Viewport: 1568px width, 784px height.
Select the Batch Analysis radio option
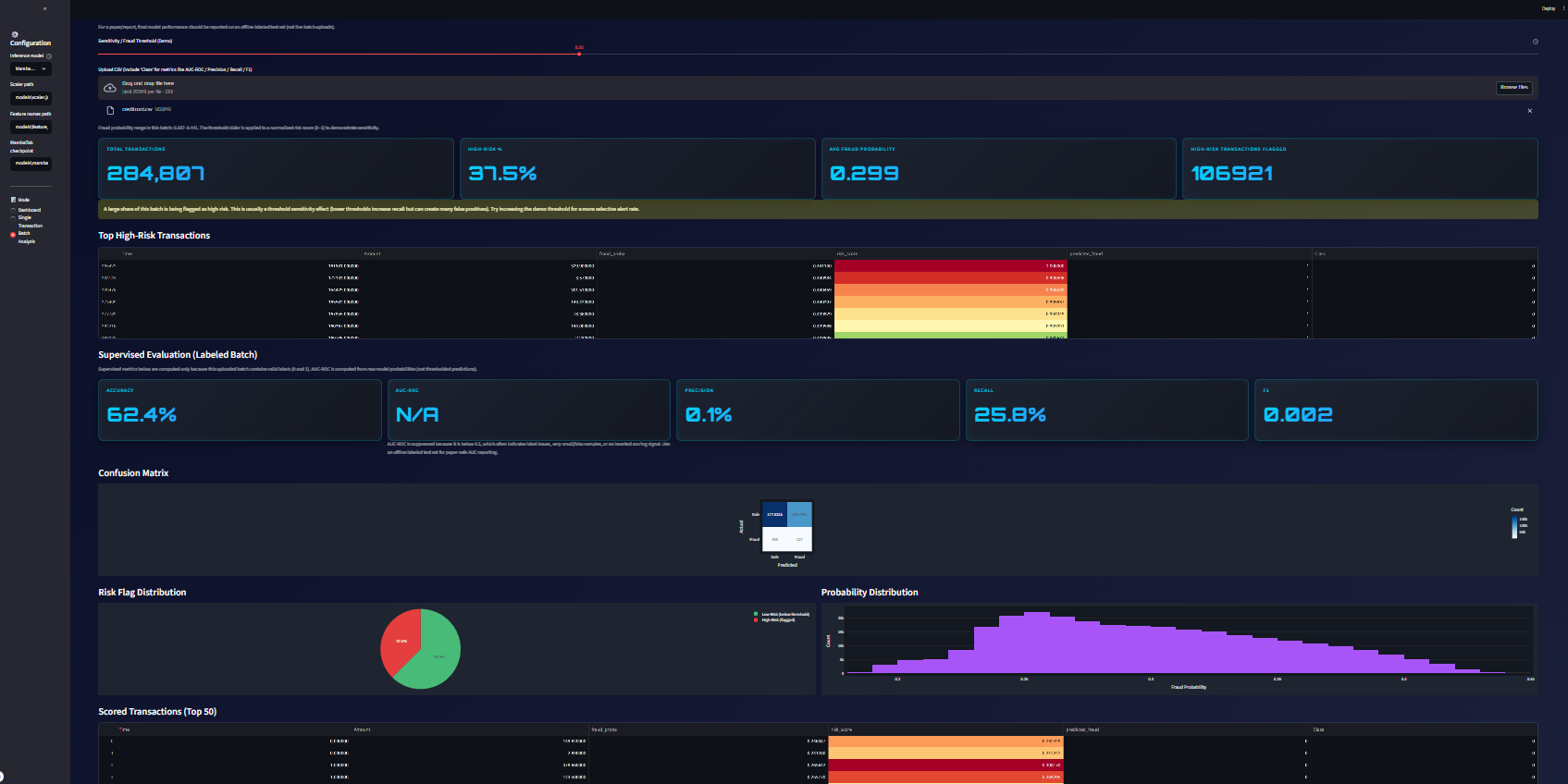pos(13,234)
